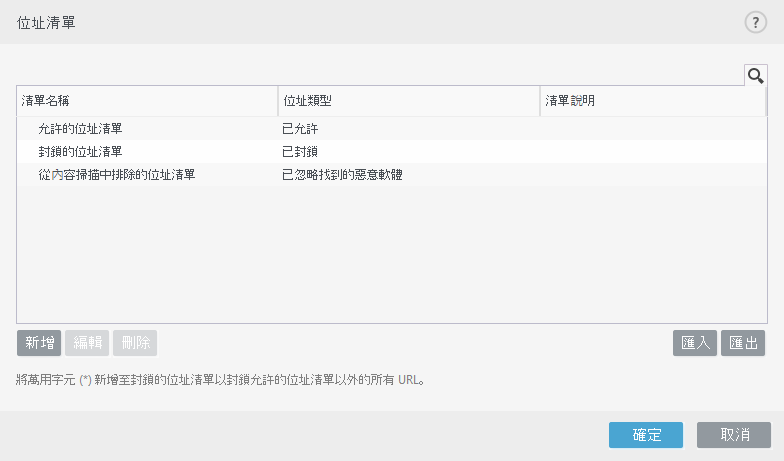Viewport: 784px width, 461px height.
Task: Click the 已允許 address type cell
Action: 300,129
